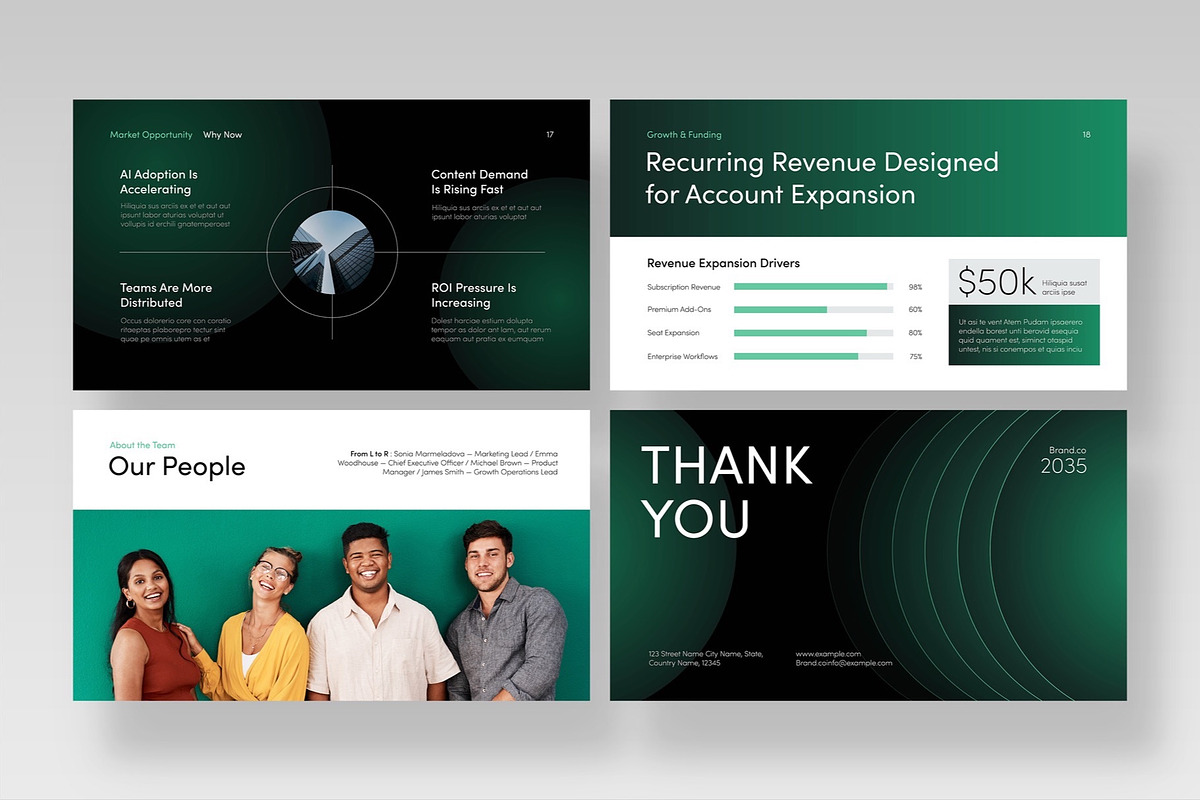Click the "123 Street Name" address block
Screen dimensions: 1200x800
tap(706, 658)
